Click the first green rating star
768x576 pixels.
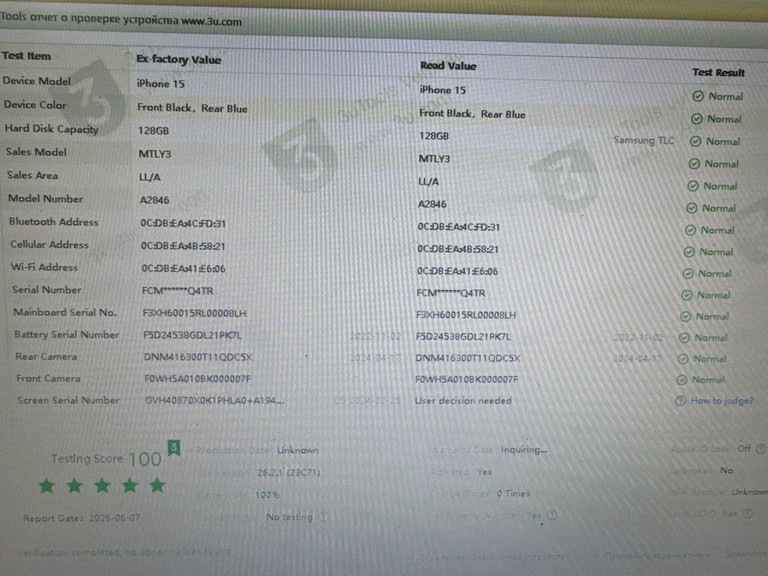[47, 486]
